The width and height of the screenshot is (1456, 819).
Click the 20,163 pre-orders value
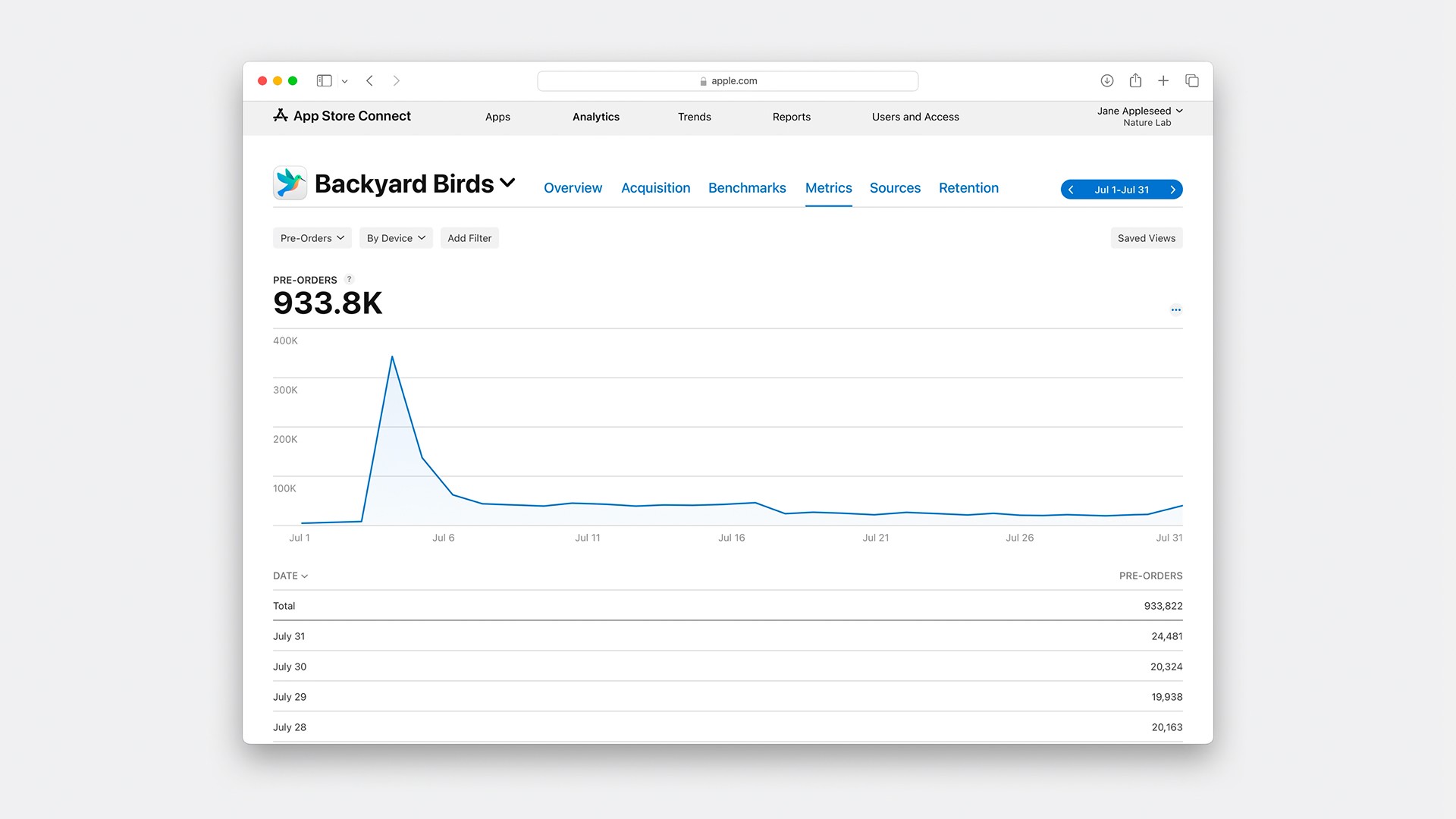pos(1167,727)
